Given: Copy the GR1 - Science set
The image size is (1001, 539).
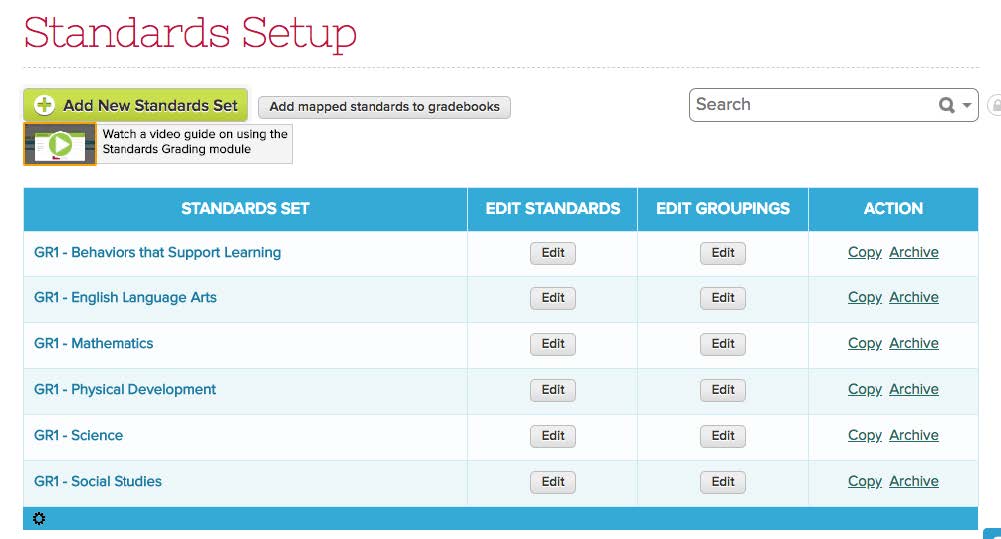Looking at the screenshot, I should point(864,436).
